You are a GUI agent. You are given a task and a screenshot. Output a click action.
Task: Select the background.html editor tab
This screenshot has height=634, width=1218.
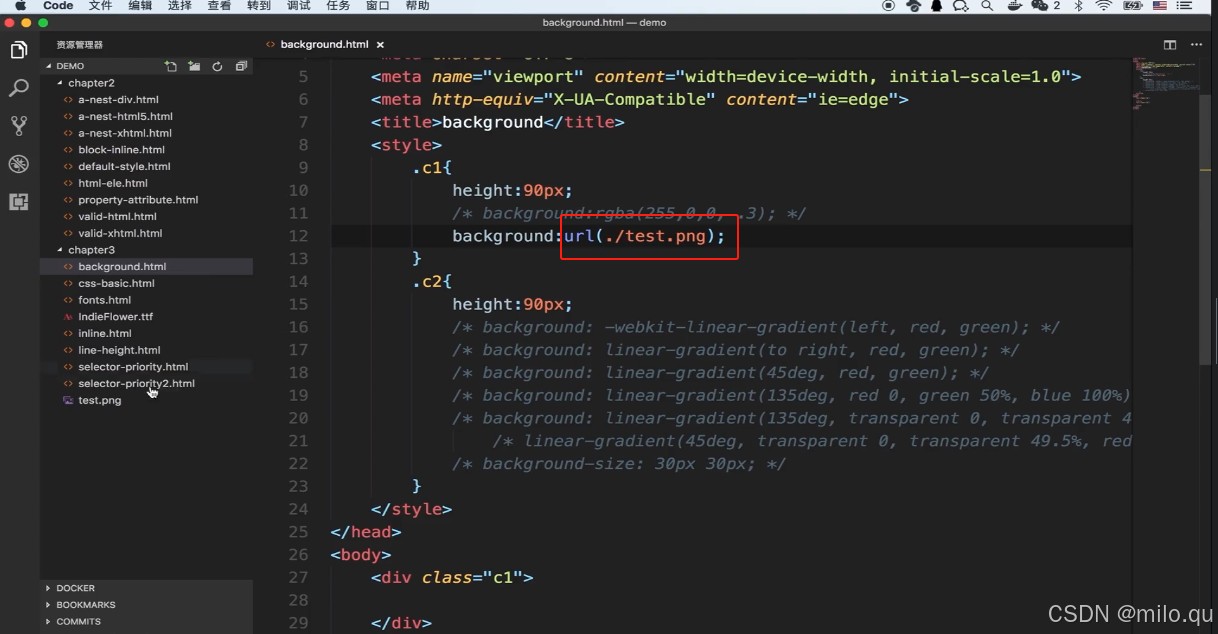tap(324, 45)
